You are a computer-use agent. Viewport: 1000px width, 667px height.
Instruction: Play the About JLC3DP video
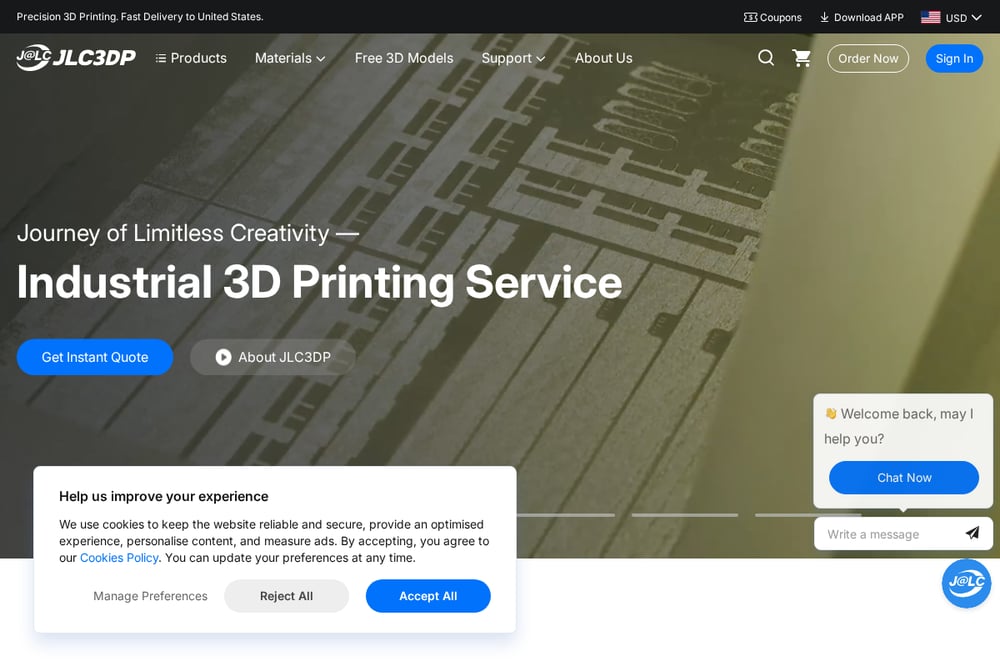(x=273, y=357)
